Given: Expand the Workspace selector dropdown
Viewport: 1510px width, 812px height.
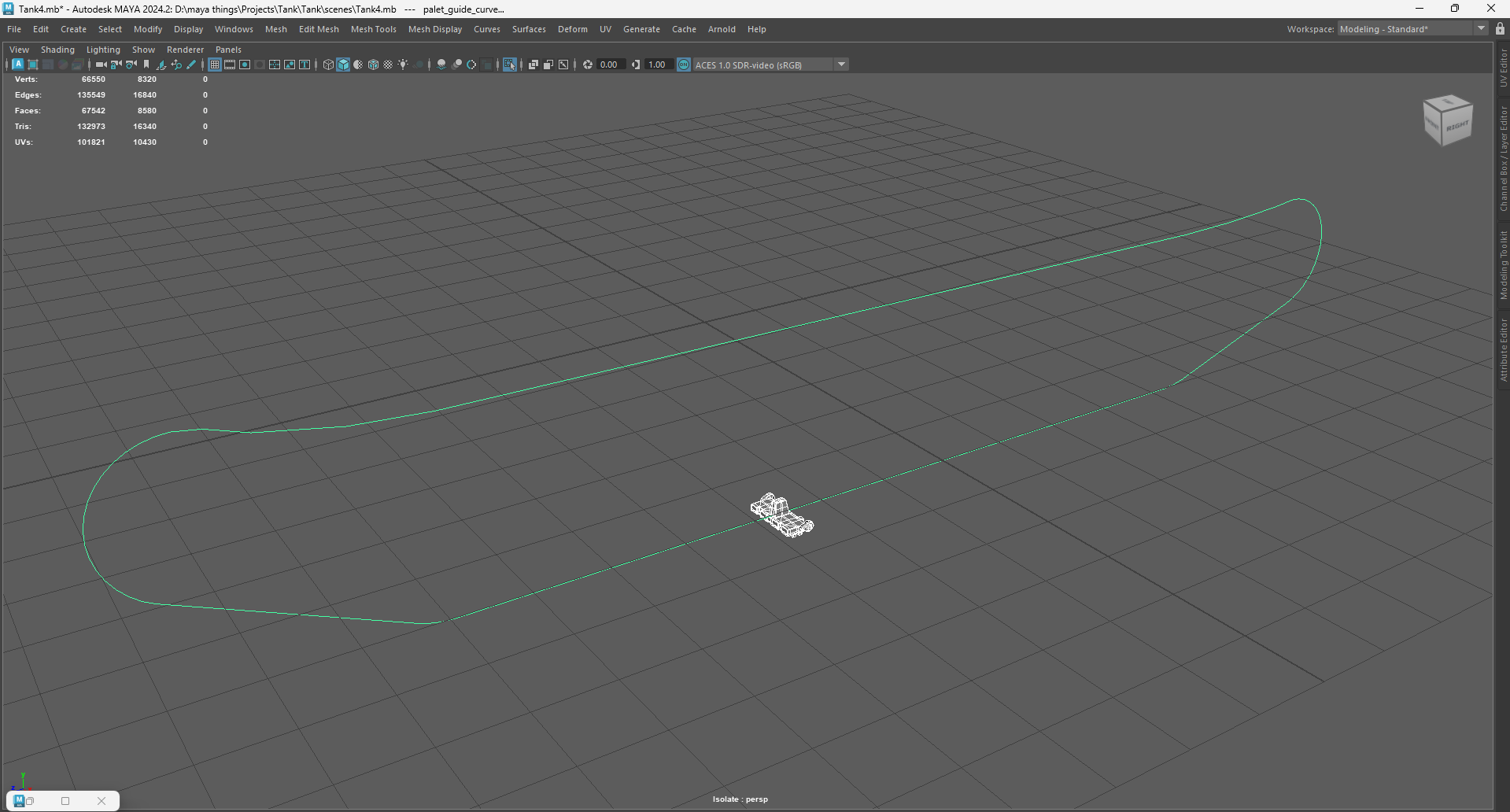Looking at the screenshot, I should tap(1481, 28).
